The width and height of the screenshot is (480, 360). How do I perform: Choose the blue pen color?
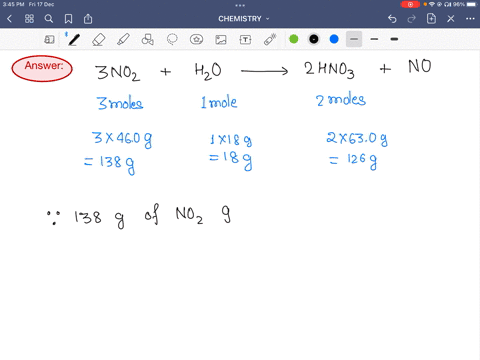click(334, 39)
